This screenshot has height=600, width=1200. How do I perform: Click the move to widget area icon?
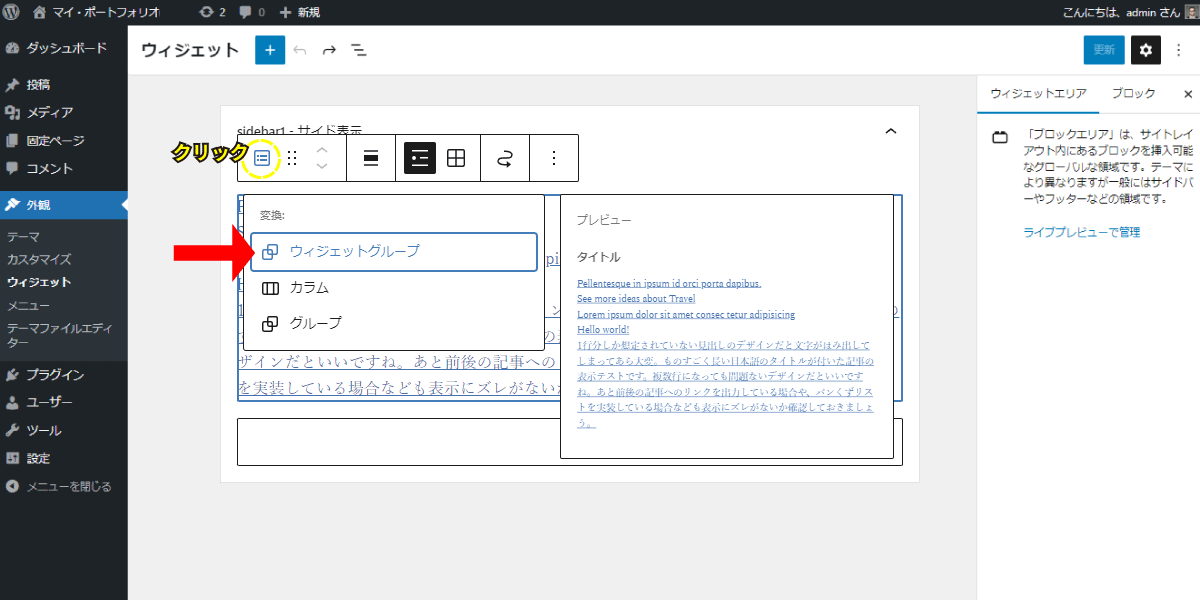pyautogui.click(x=506, y=158)
